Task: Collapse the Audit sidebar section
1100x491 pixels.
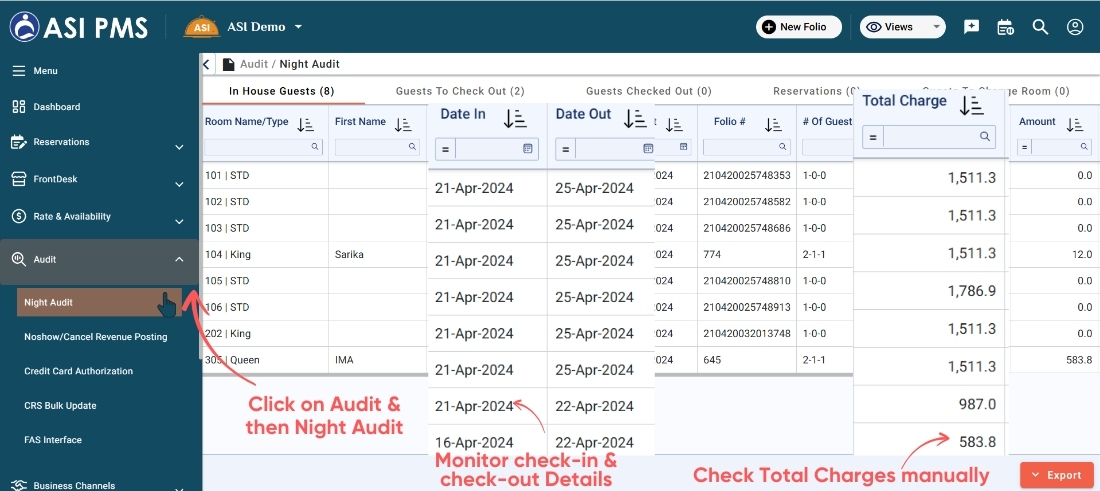Action: coord(179,260)
